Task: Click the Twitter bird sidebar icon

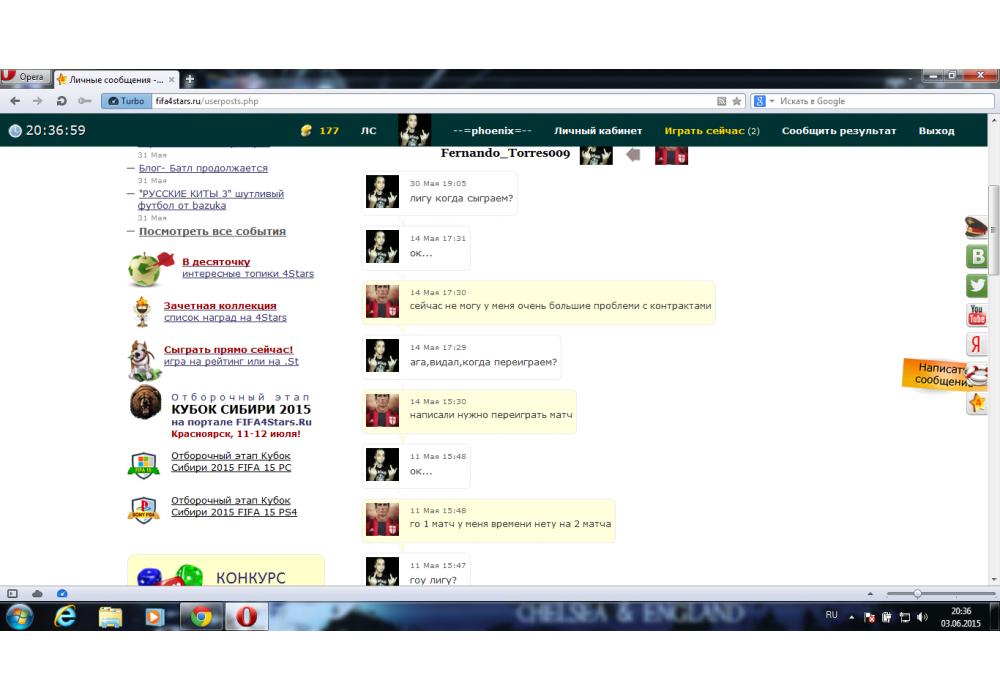Action: pyautogui.click(x=977, y=286)
